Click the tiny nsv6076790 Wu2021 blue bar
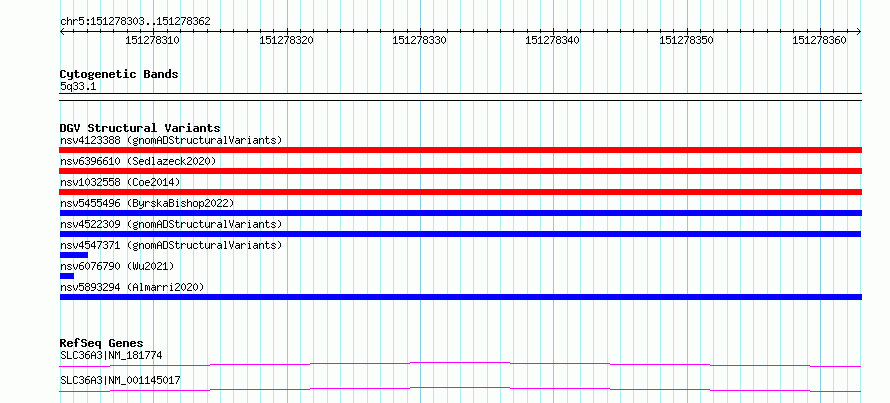This screenshot has height=403, width=890. (x=67, y=276)
